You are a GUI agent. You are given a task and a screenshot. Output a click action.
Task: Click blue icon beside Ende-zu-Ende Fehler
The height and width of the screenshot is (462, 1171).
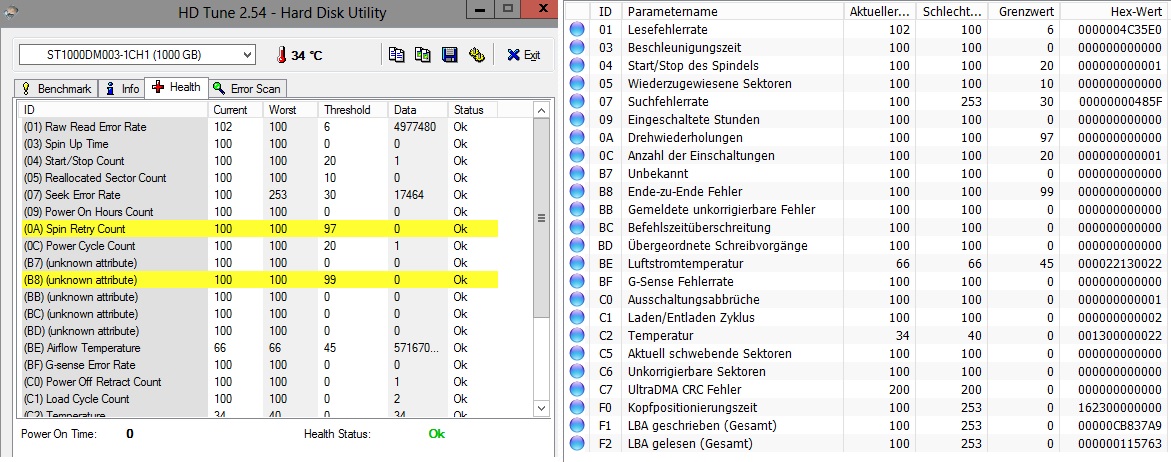pyautogui.click(x=576, y=192)
